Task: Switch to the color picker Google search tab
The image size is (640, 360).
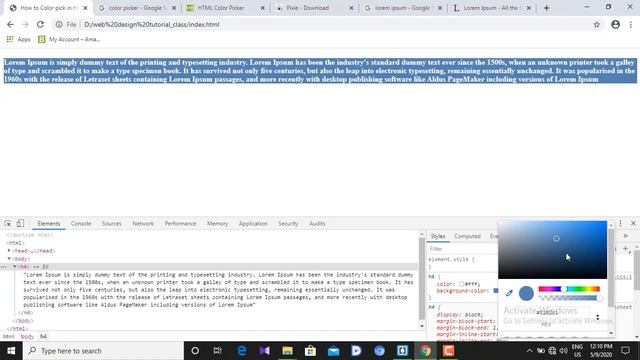Action: pyautogui.click(x=137, y=8)
